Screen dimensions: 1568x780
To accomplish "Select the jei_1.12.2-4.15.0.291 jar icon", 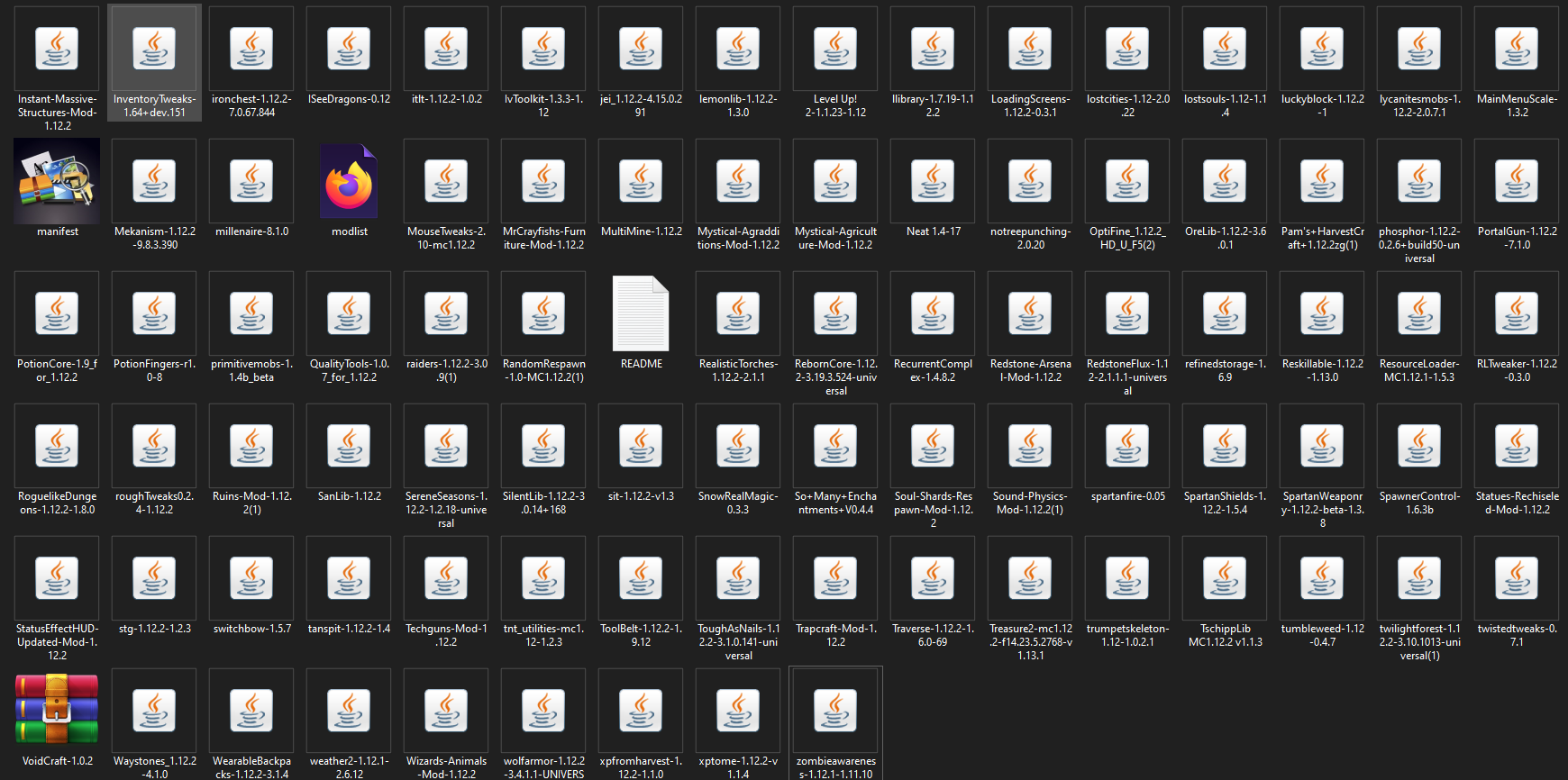I will click(641, 49).
